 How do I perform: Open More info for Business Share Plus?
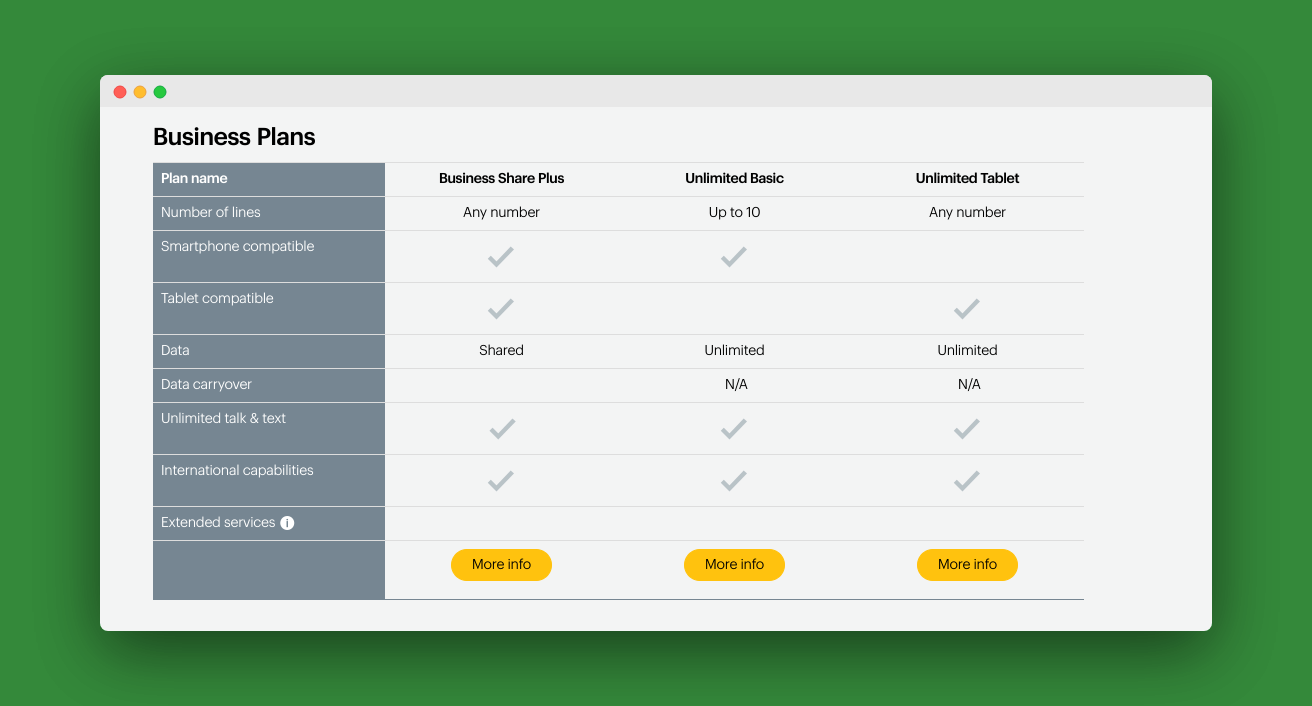coord(501,565)
